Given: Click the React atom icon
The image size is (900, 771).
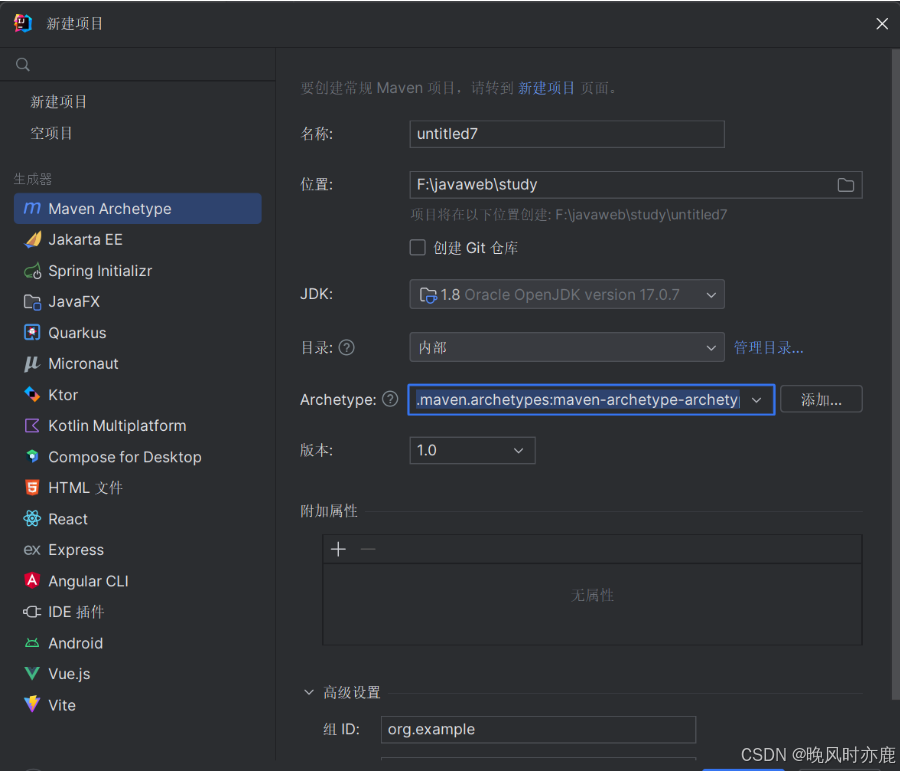Looking at the screenshot, I should tap(32, 518).
